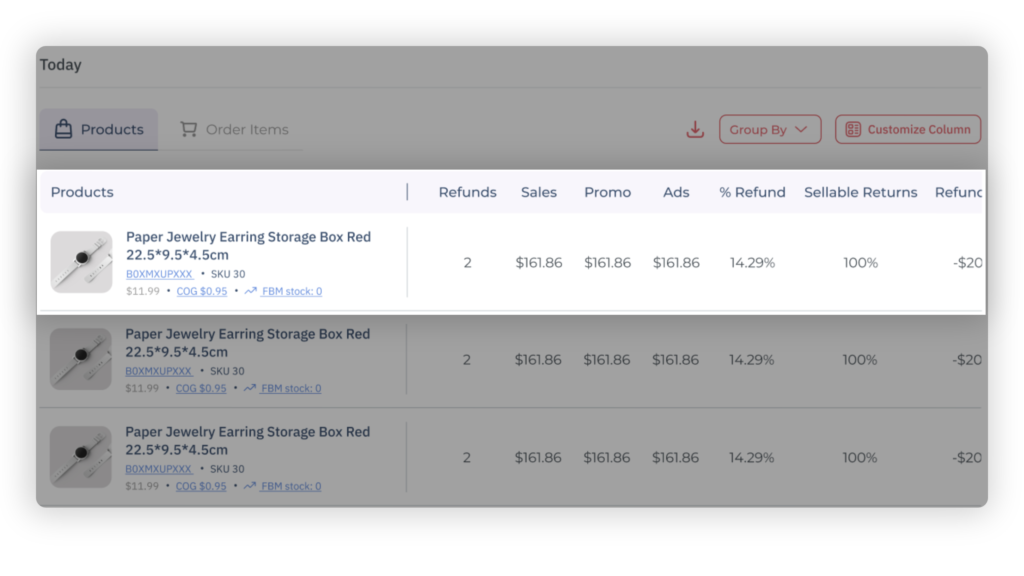Screen dimensions: 1024x576
Task: Click the trend arrow icon in second row
Action: click(x=250, y=389)
